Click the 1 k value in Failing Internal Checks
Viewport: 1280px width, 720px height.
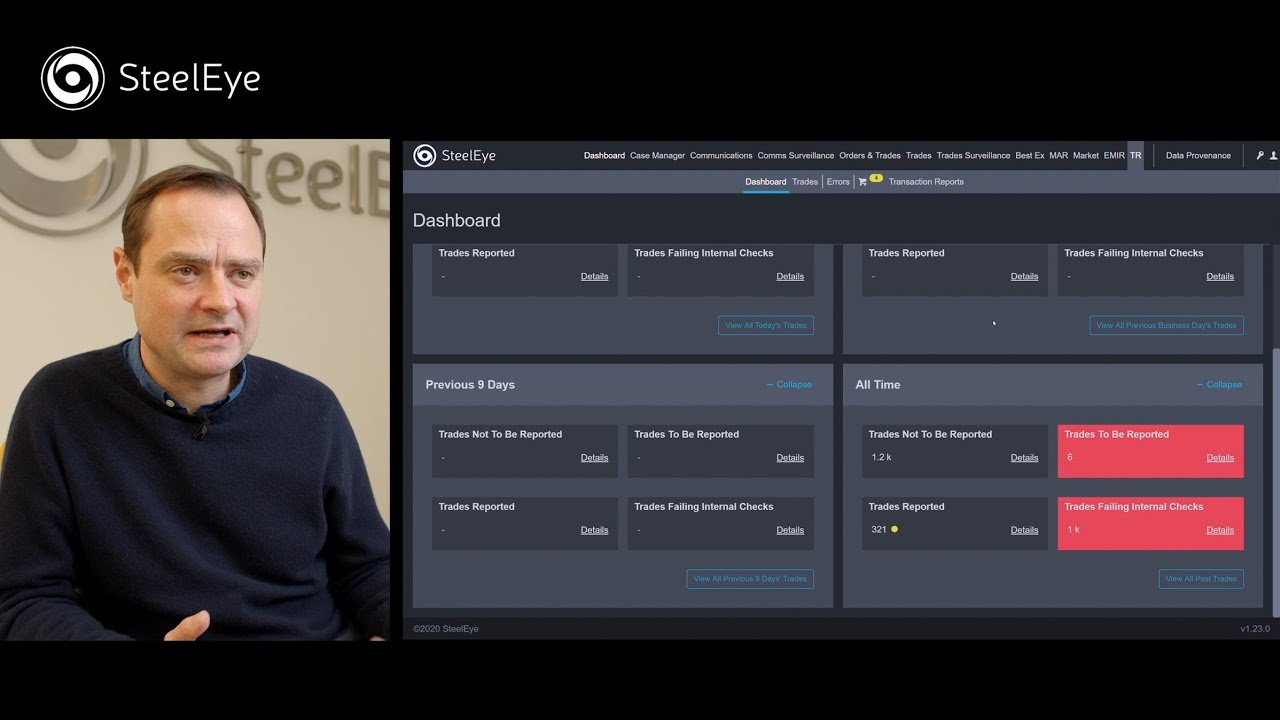tap(1073, 529)
